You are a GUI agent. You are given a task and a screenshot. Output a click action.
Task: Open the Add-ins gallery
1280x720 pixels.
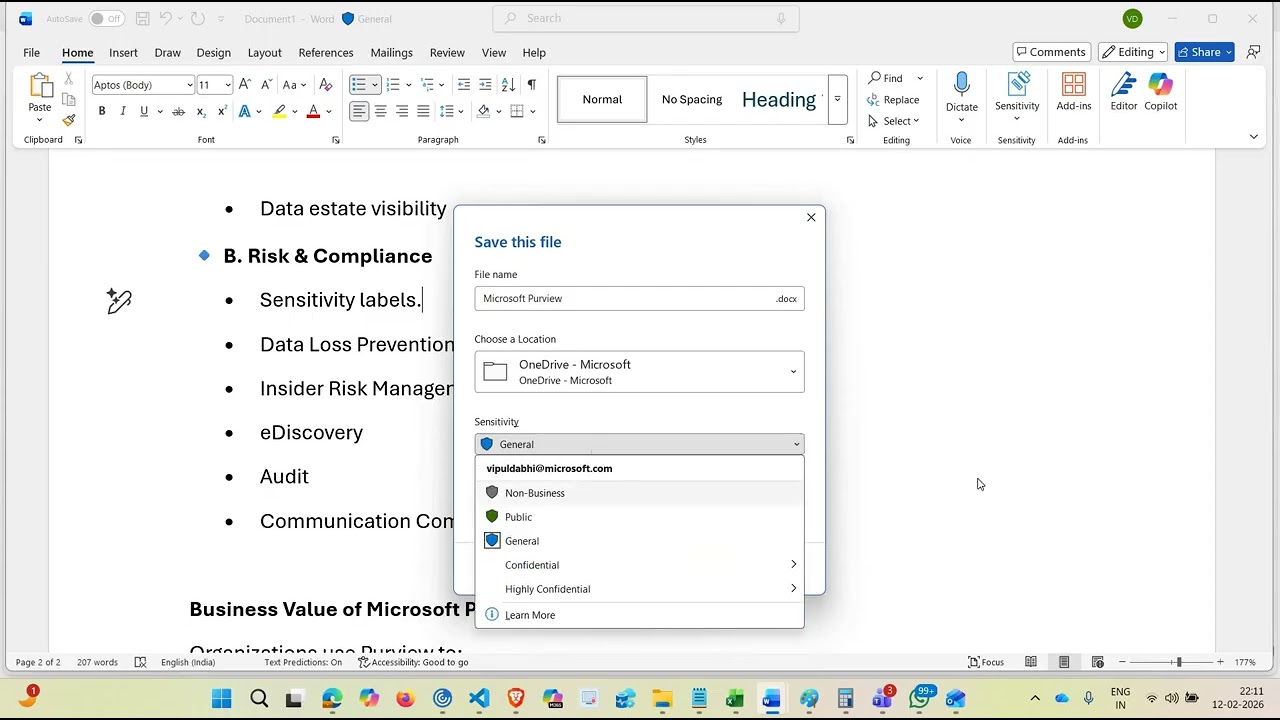click(x=1073, y=92)
